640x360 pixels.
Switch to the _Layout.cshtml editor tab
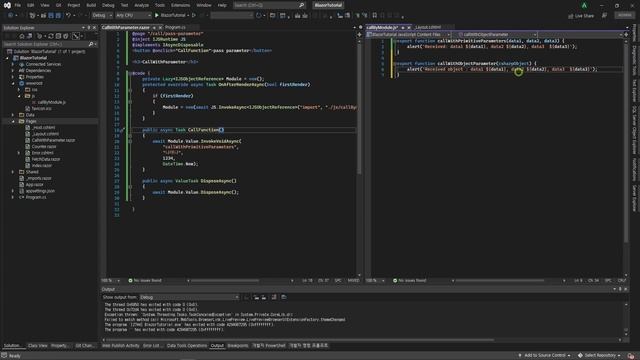tap(428, 27)
